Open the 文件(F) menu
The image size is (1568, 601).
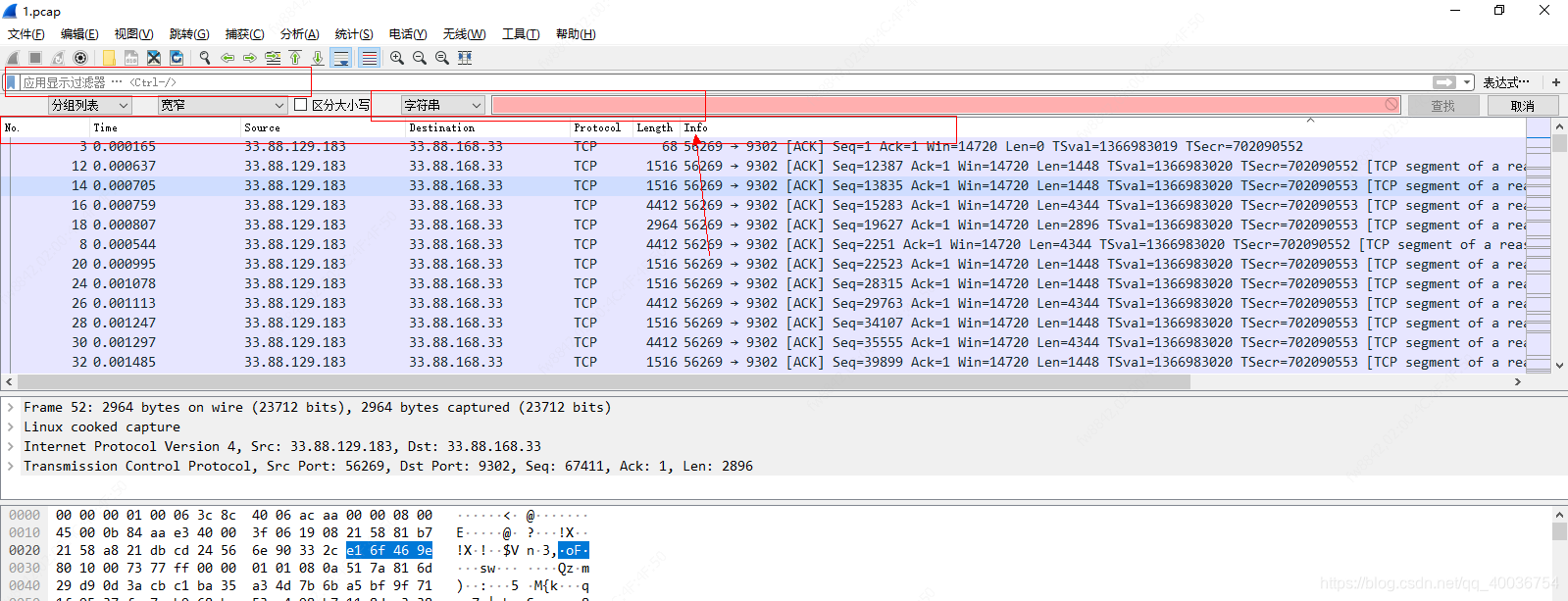pyautogui.click(x=26, y=34)
